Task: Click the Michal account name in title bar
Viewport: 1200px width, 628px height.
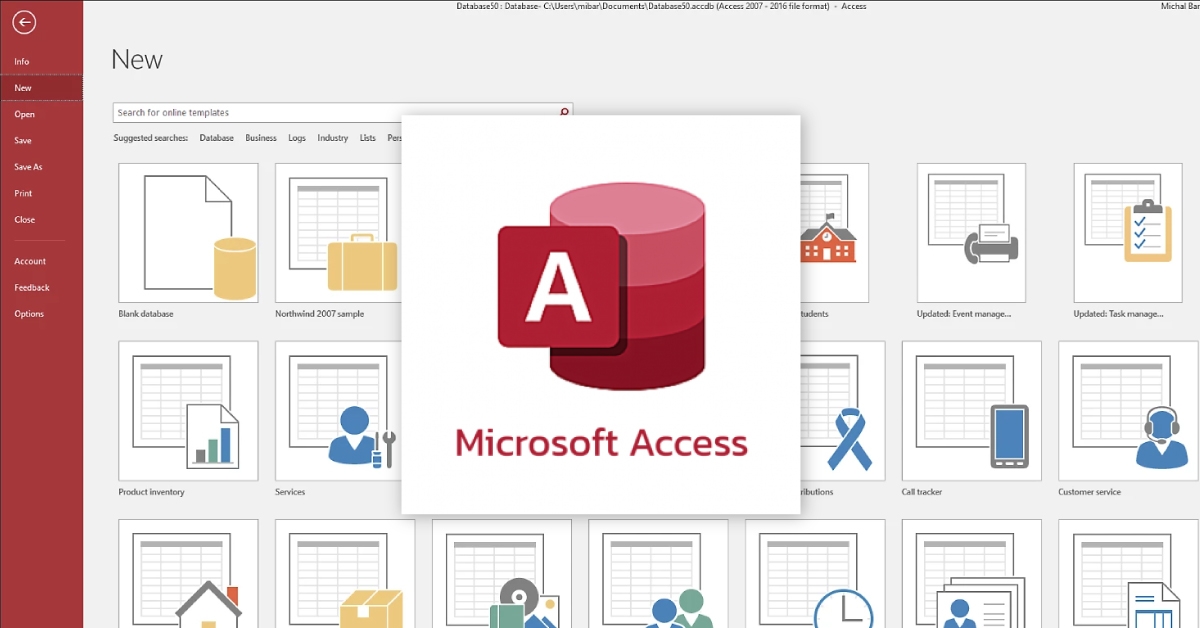Action: (x=1180, y=6)
